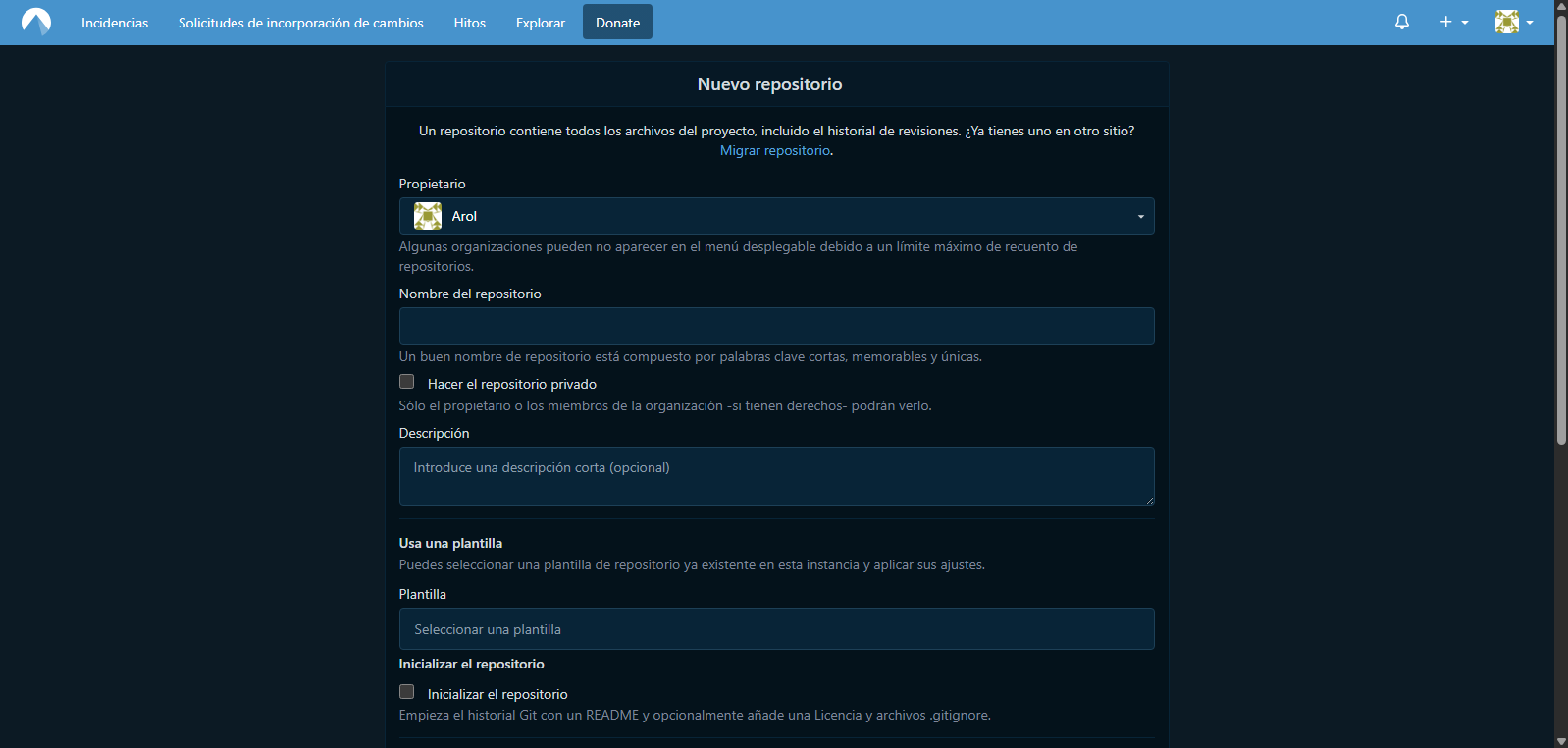Go to Incidencias

coord(115,23)
